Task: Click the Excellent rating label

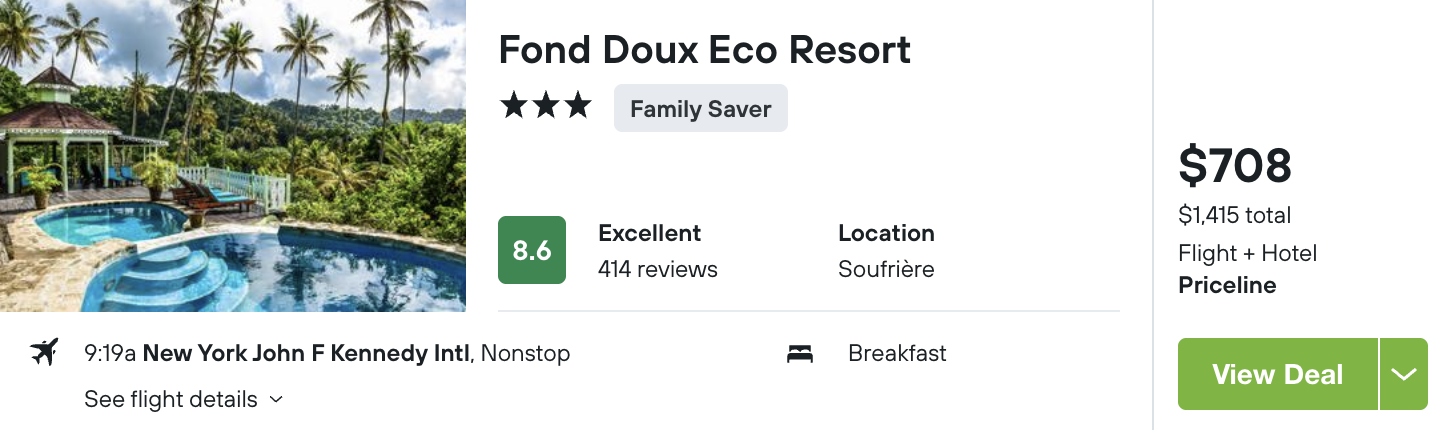Action: tap(650, 233)
